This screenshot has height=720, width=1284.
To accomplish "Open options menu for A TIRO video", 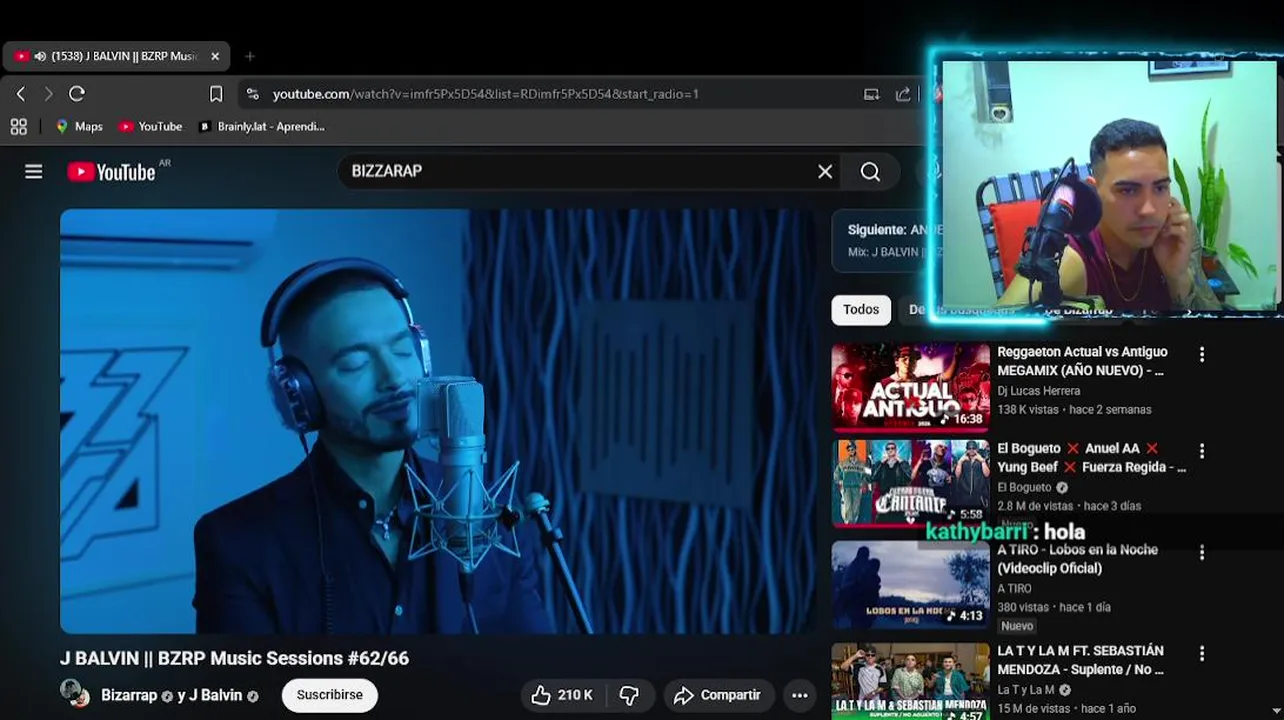I will [x=1202, y=552].
